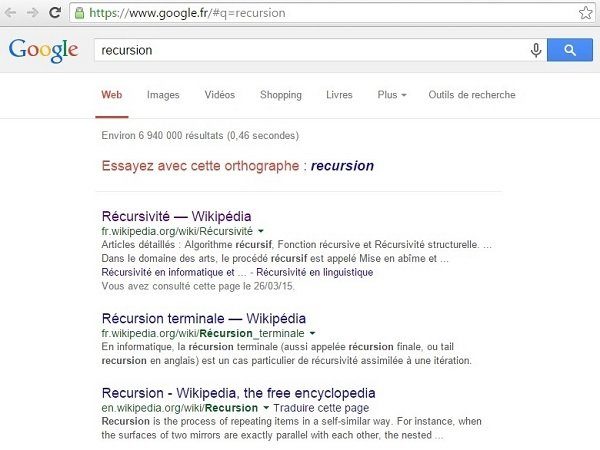
Task: Click 'Vous avez consulté cette page le 26/03/15' text
Action: tap(198, 286)
